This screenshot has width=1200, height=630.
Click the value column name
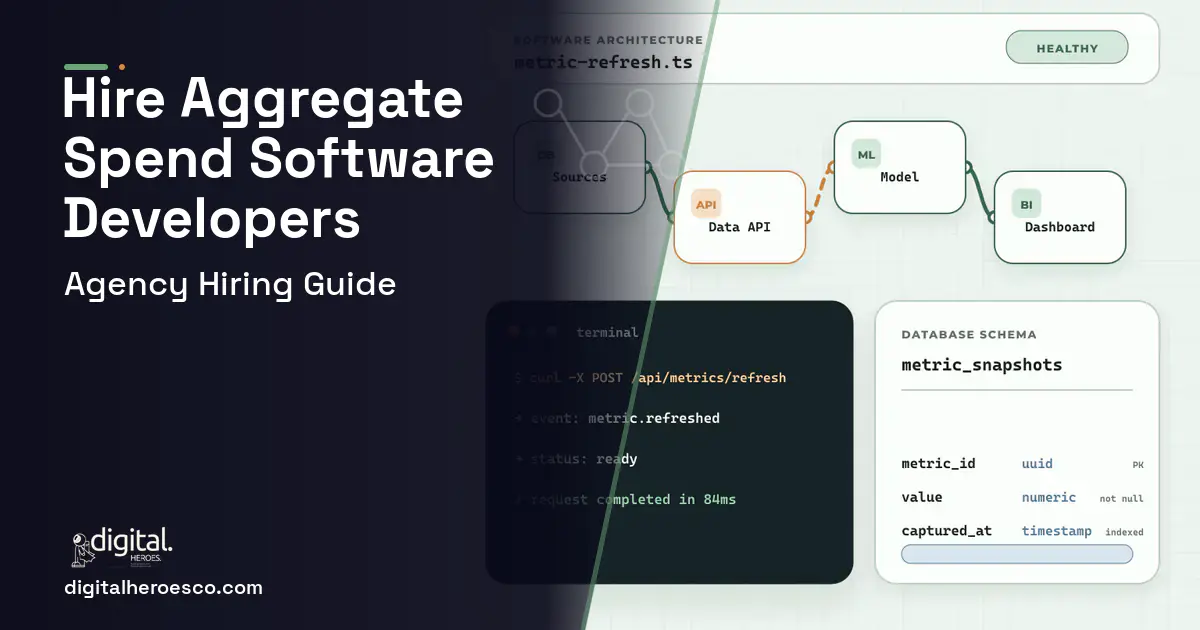[x=922, y=497]
